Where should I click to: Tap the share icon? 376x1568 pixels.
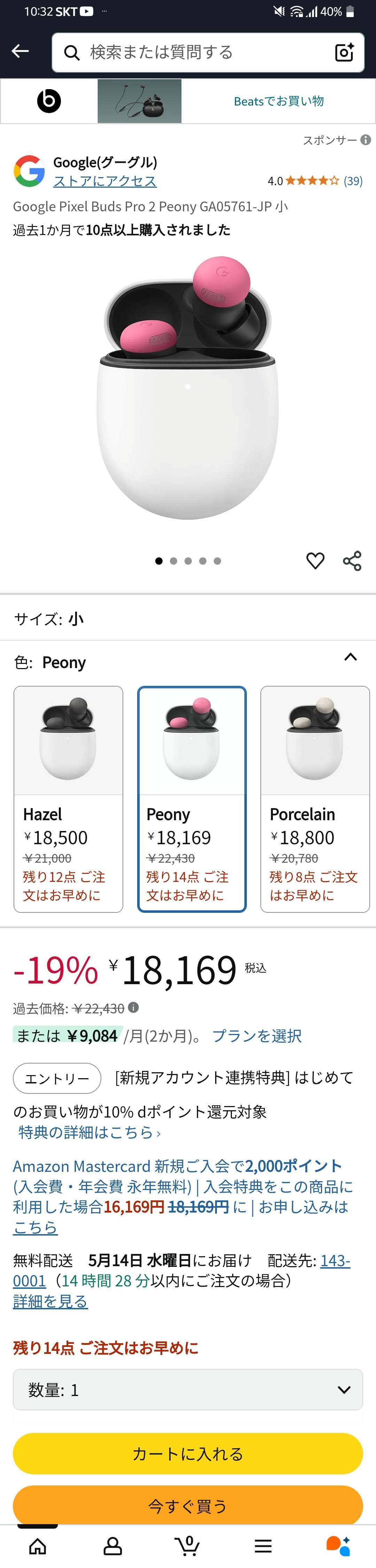coord(352,560)
